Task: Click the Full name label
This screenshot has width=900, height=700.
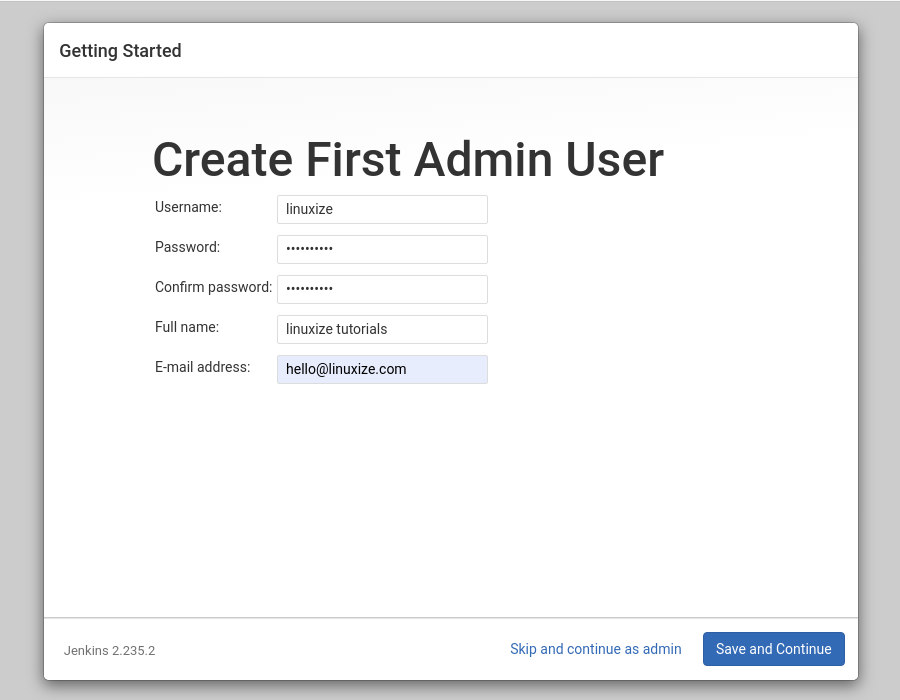Action: pos(187,327)
